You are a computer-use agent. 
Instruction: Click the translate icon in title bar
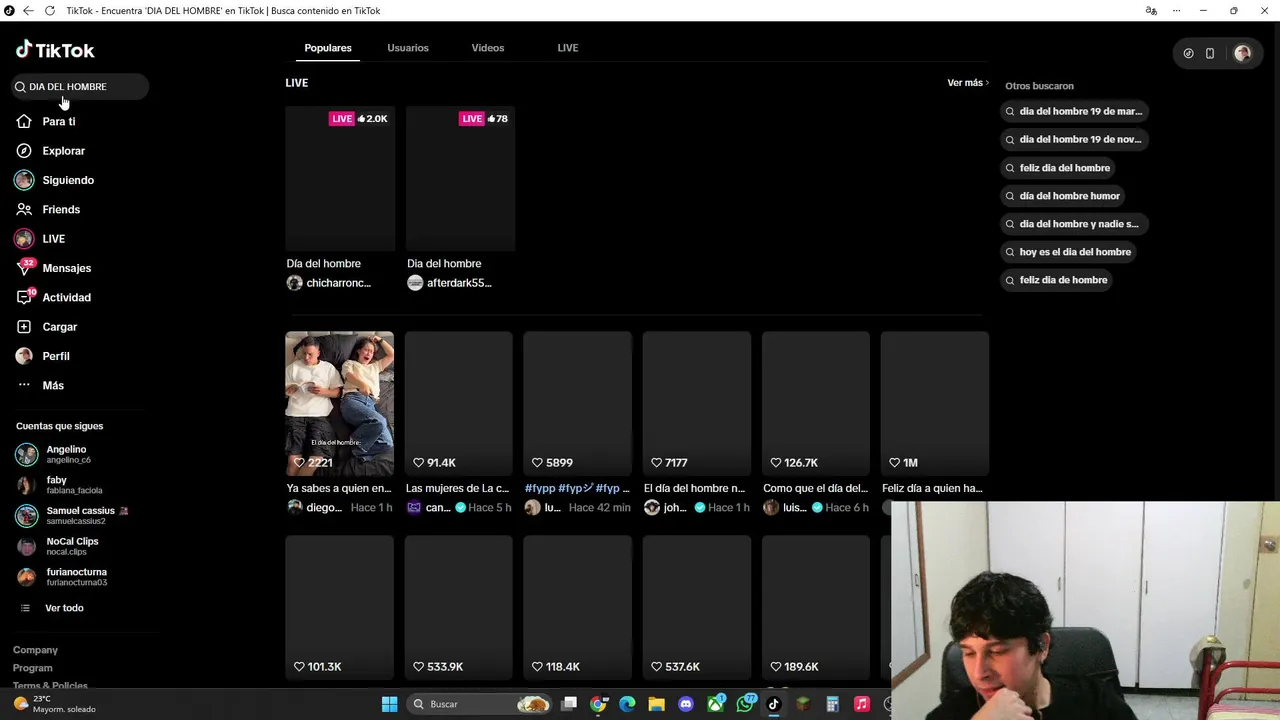point(1151,11)
